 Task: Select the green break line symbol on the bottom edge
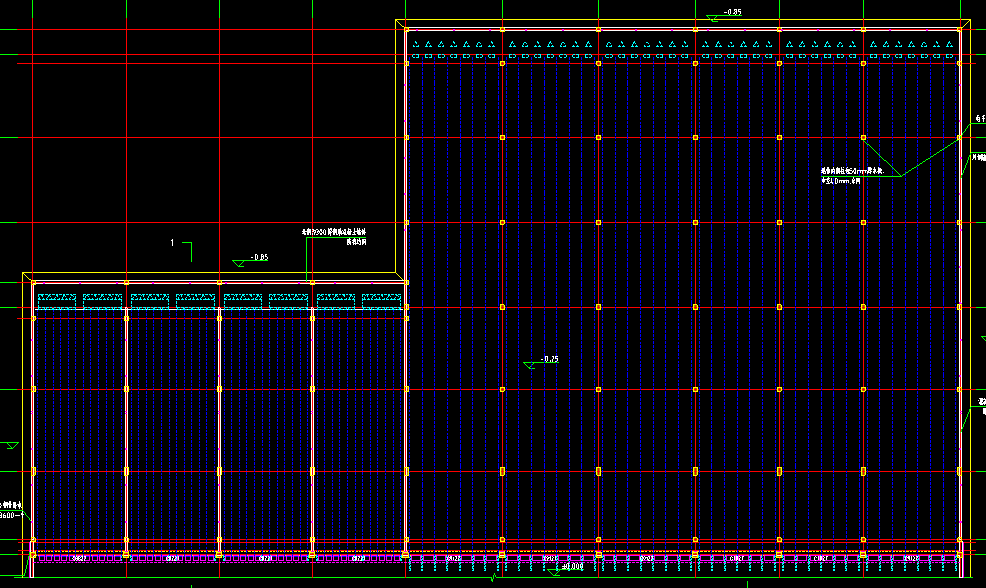point(494,577)
